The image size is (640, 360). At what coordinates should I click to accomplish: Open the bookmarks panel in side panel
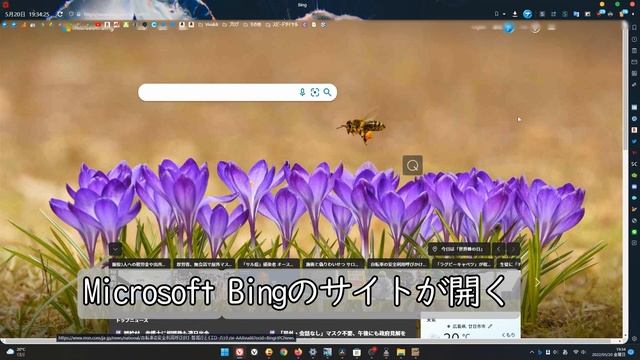[x=634, y=27]
